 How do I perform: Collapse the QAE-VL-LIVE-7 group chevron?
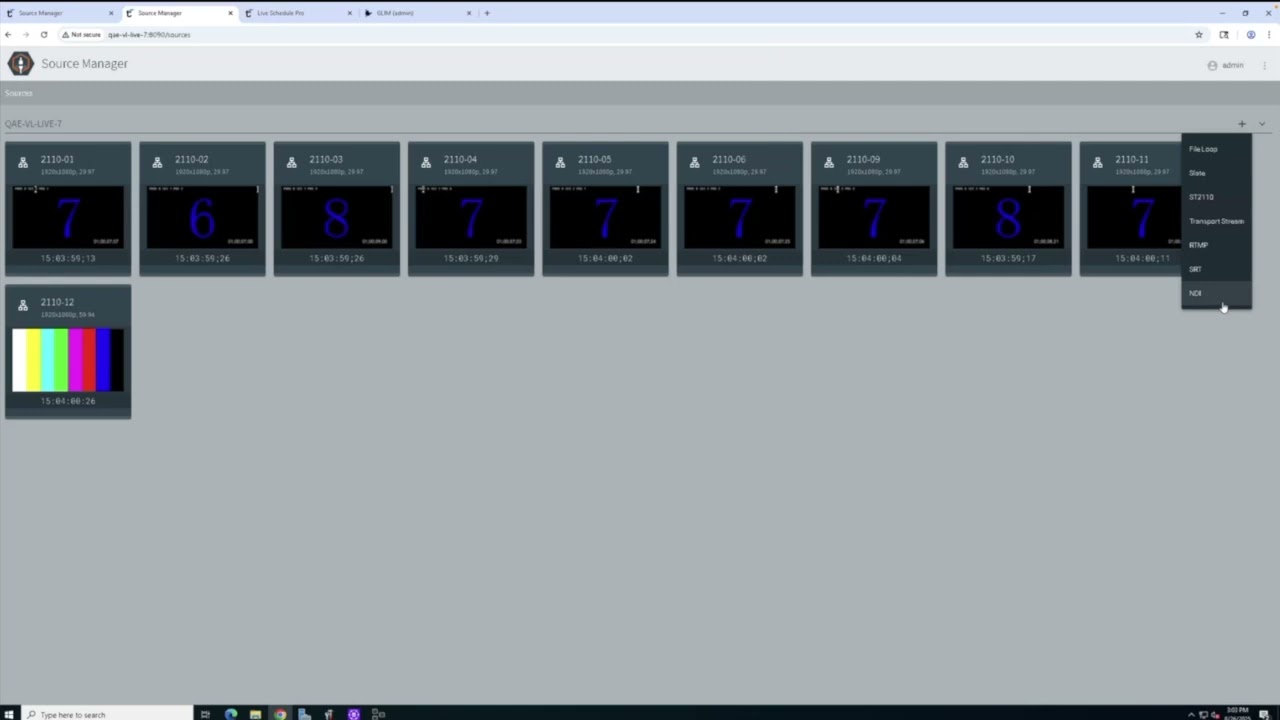[x=1262, y=124]
